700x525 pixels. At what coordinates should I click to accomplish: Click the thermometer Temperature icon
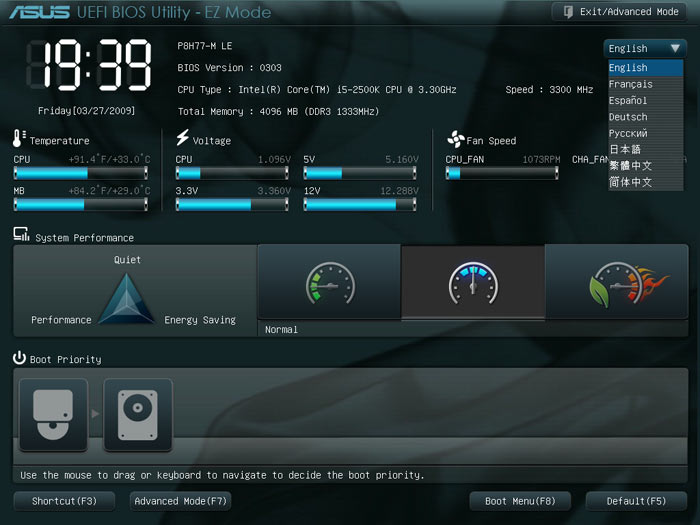[18, 138]
